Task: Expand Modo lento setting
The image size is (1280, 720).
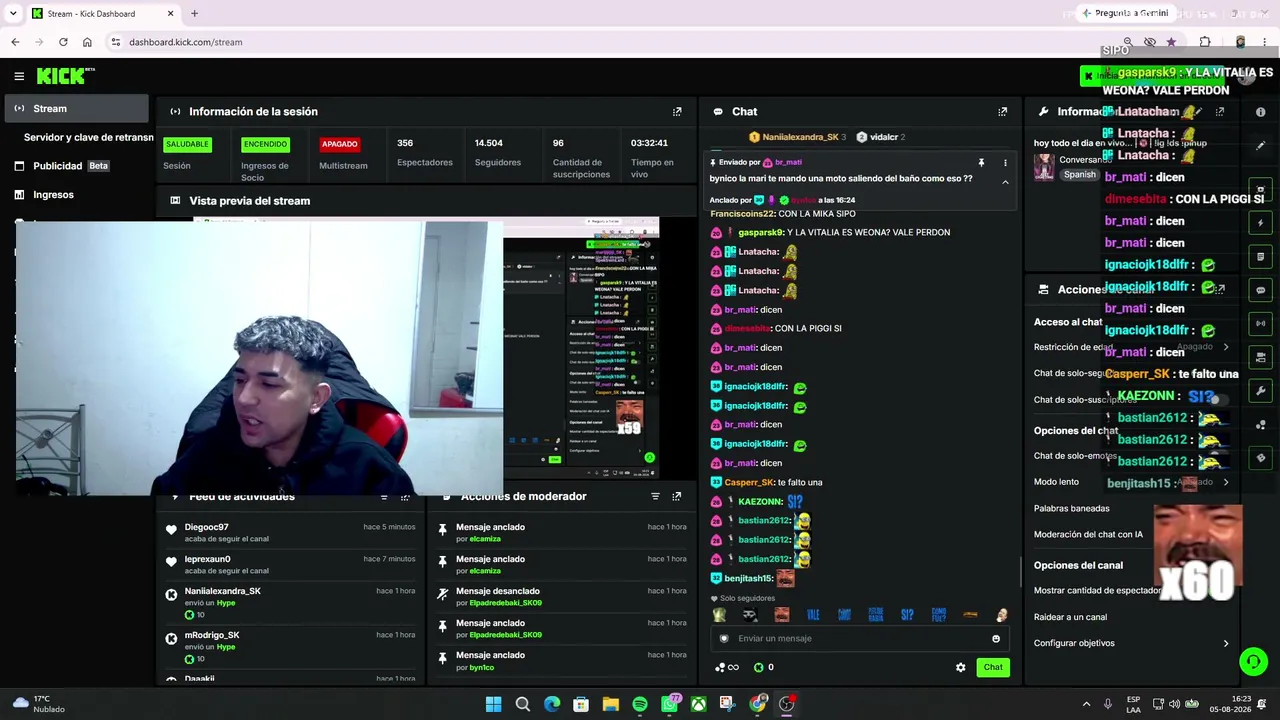Action: [1226, 482]
